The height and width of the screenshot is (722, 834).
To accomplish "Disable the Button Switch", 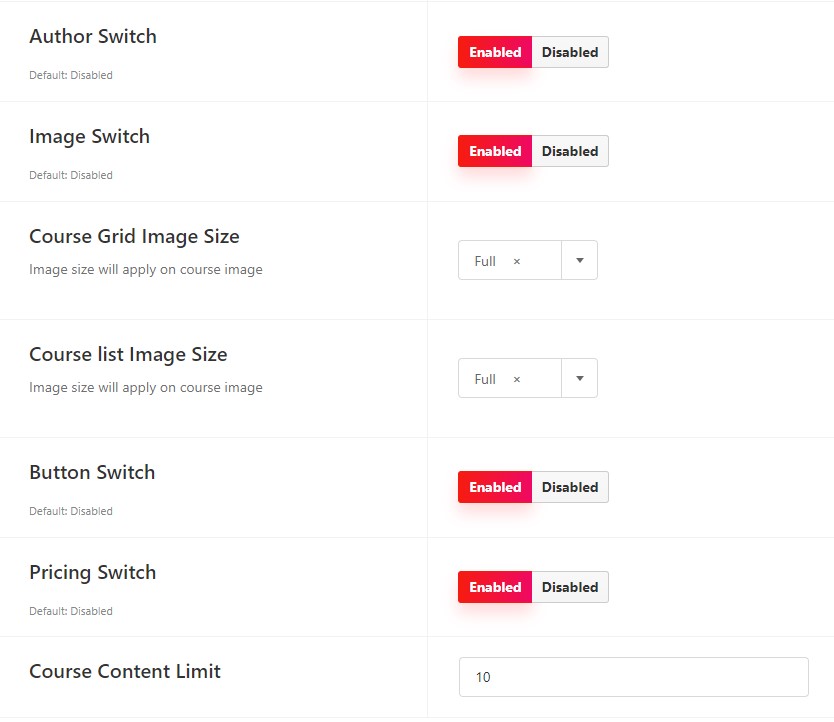I will click(570, 487).
